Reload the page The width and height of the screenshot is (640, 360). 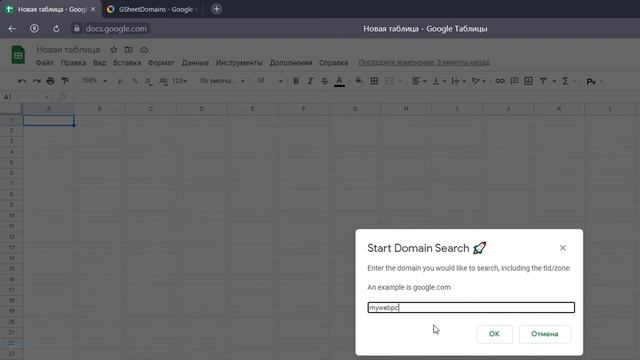[56, 29]
